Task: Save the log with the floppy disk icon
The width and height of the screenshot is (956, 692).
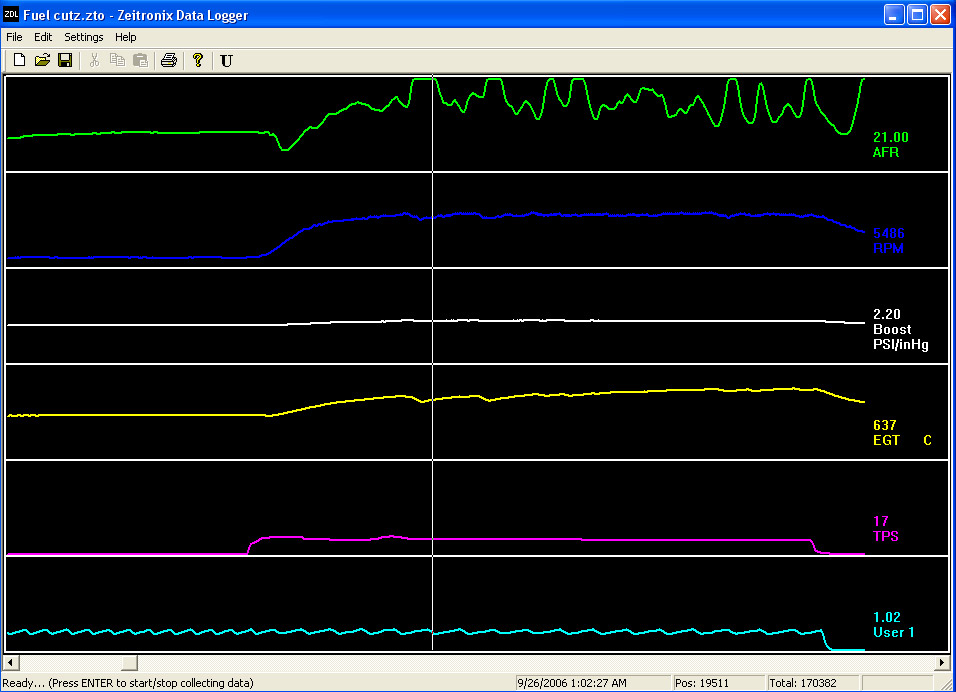Action: coord(65,61)
